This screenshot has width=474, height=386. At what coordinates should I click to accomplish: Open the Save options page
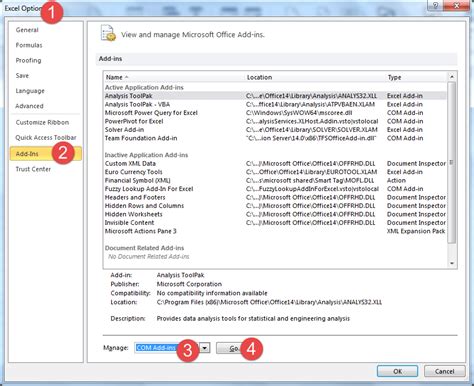point(22,76)
